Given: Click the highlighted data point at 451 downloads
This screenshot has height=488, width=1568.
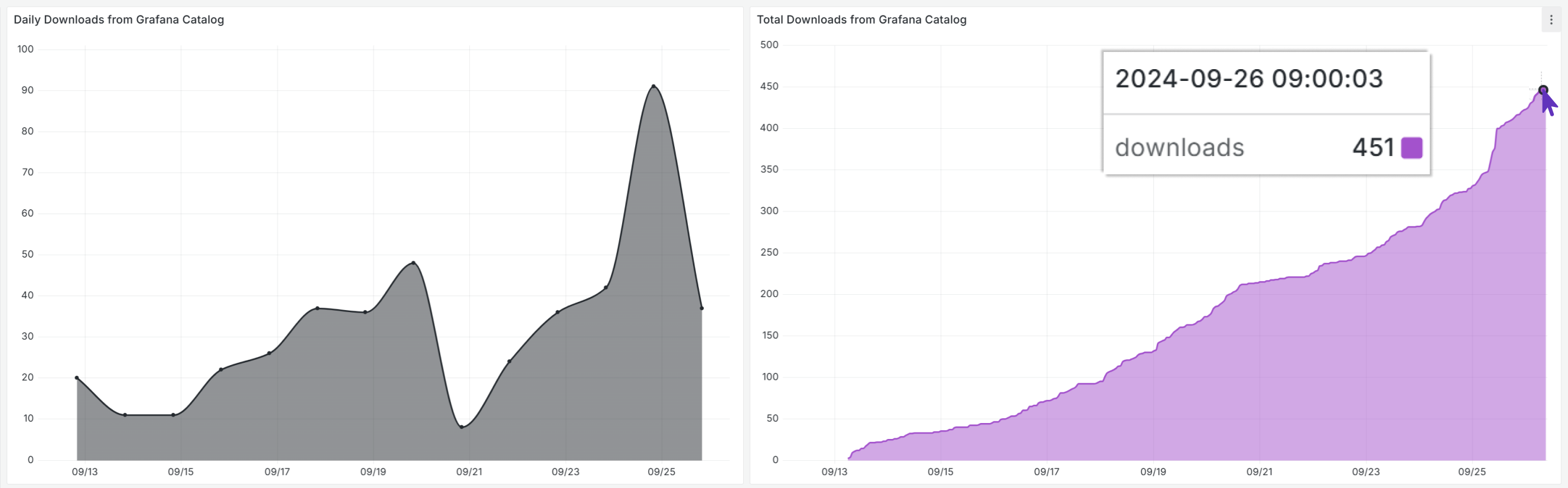Looking at the screenshot, I should tap(1543, 90).
